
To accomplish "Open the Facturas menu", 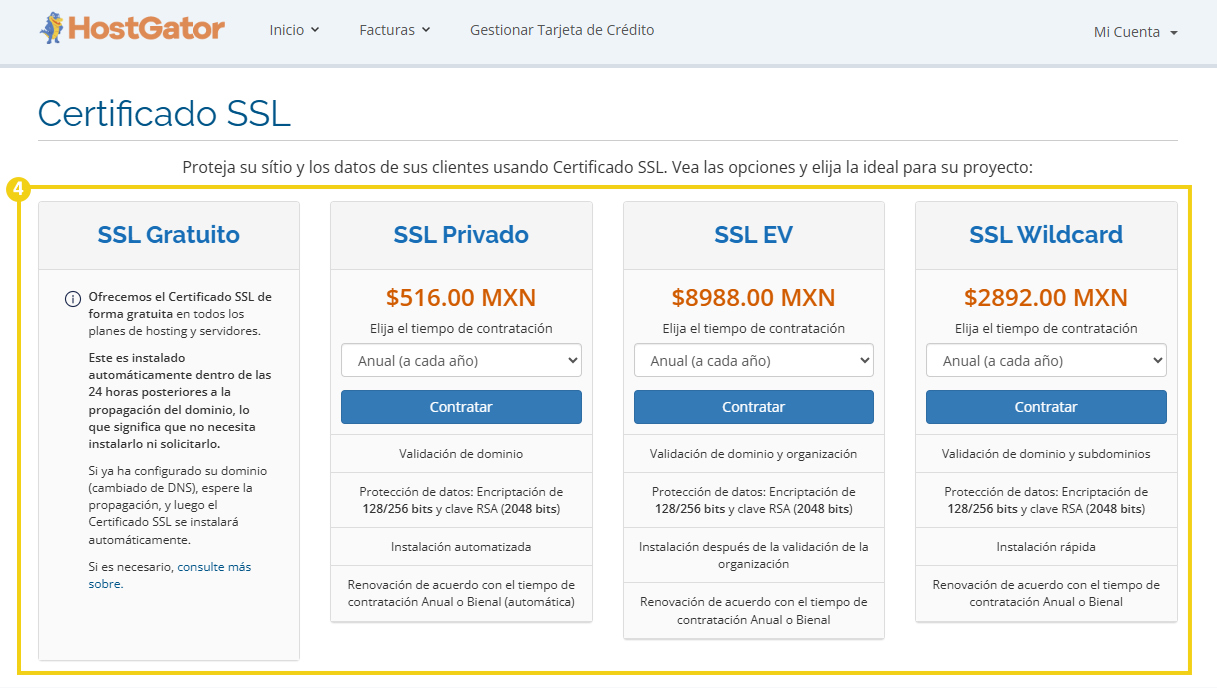I will pos(395,30).
